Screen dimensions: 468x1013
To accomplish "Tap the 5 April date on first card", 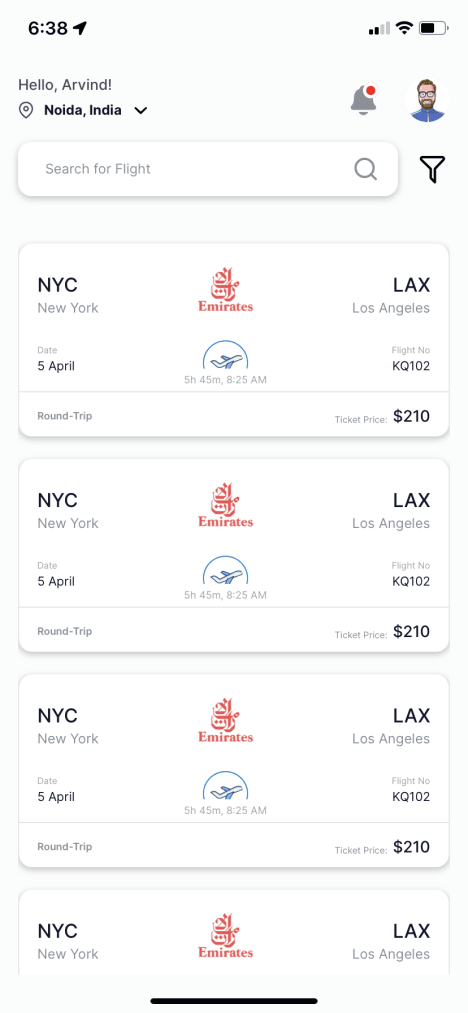I will click(x=56, y=366).
